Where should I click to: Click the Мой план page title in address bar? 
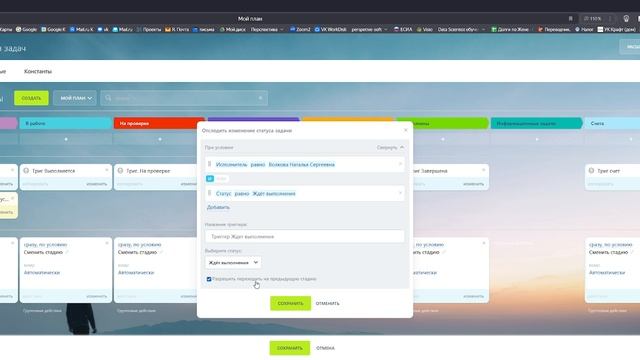pos(250,18)
